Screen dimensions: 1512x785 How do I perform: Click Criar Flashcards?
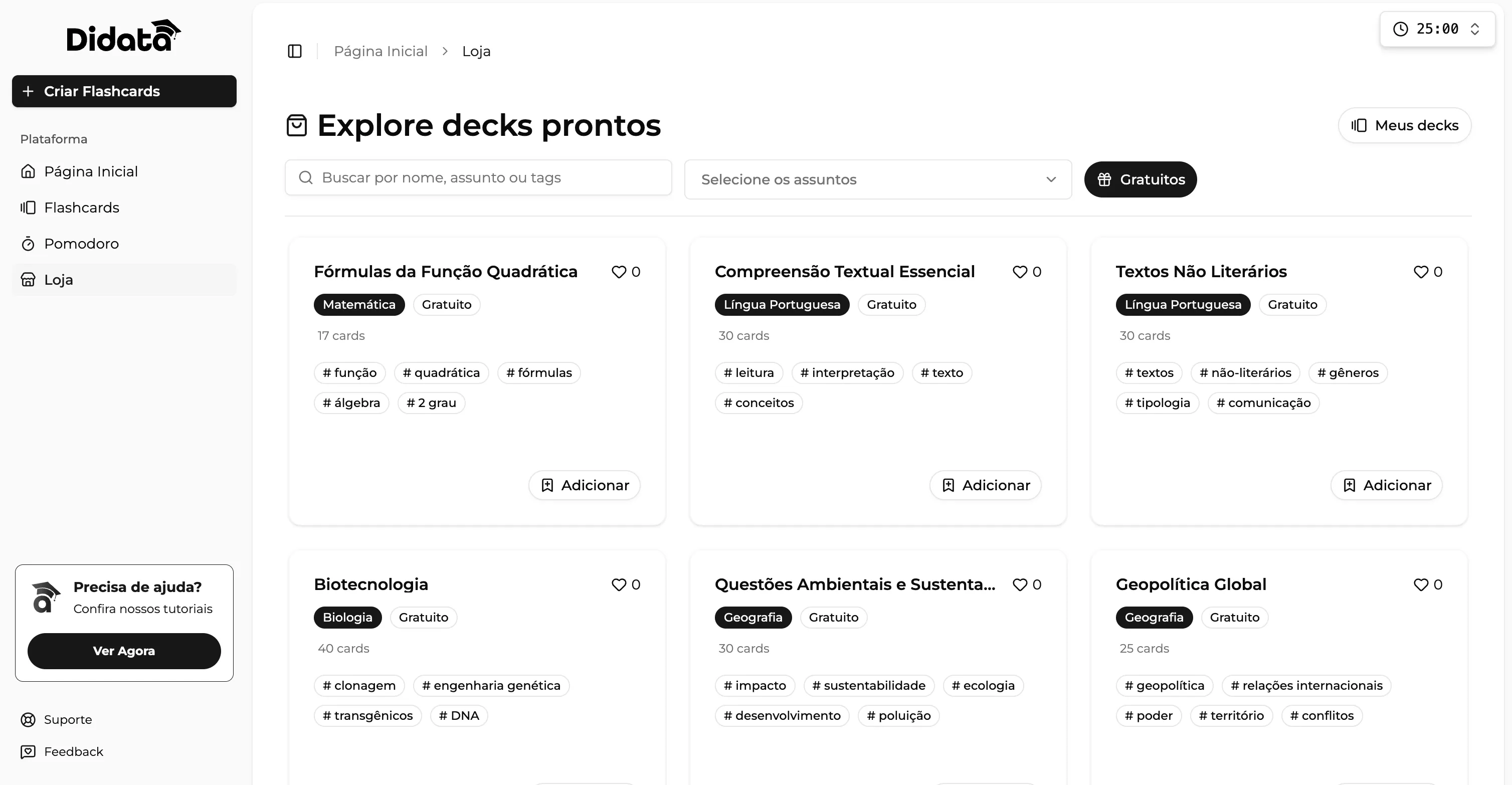124,91
